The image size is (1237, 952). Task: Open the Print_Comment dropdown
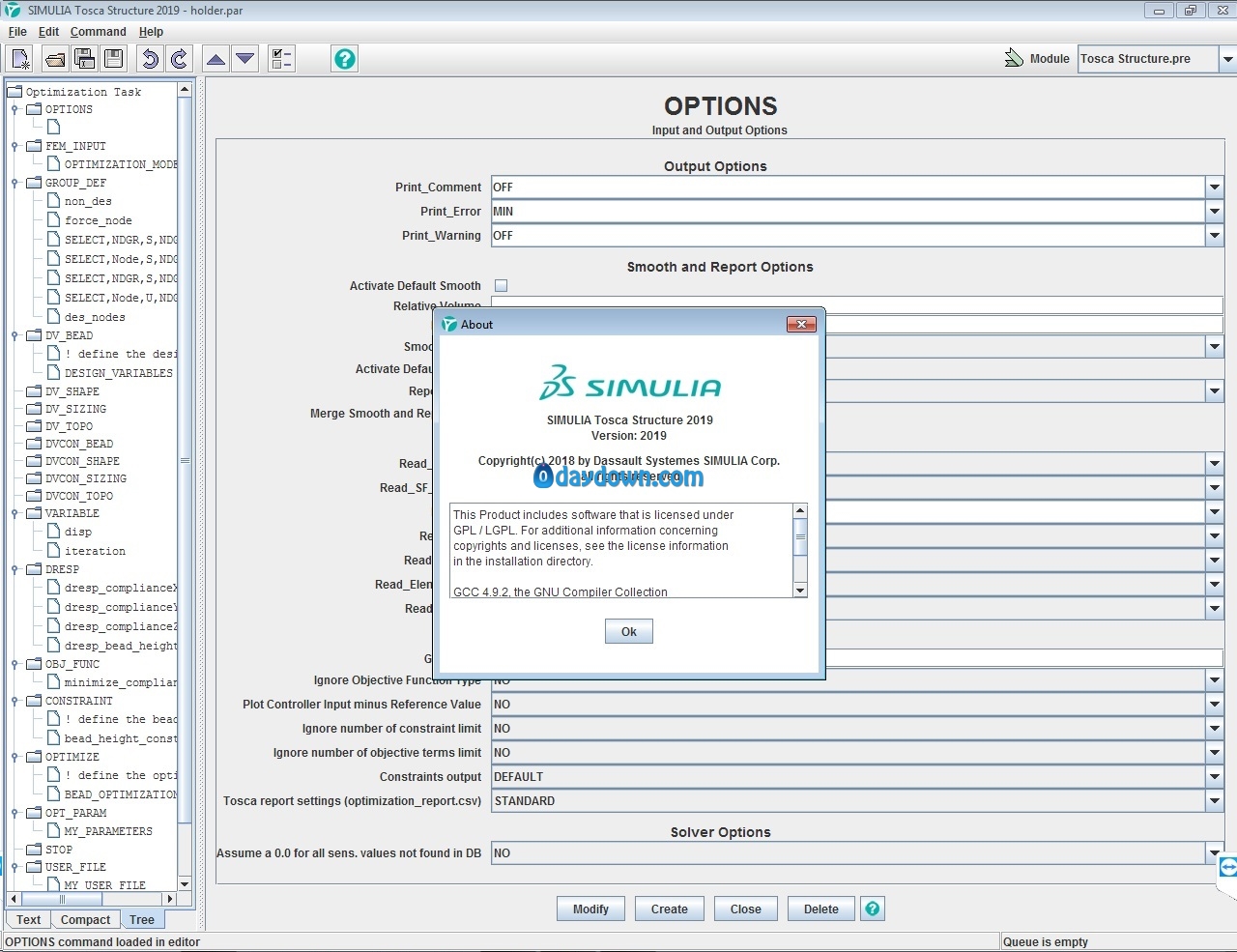[1214, 188]
